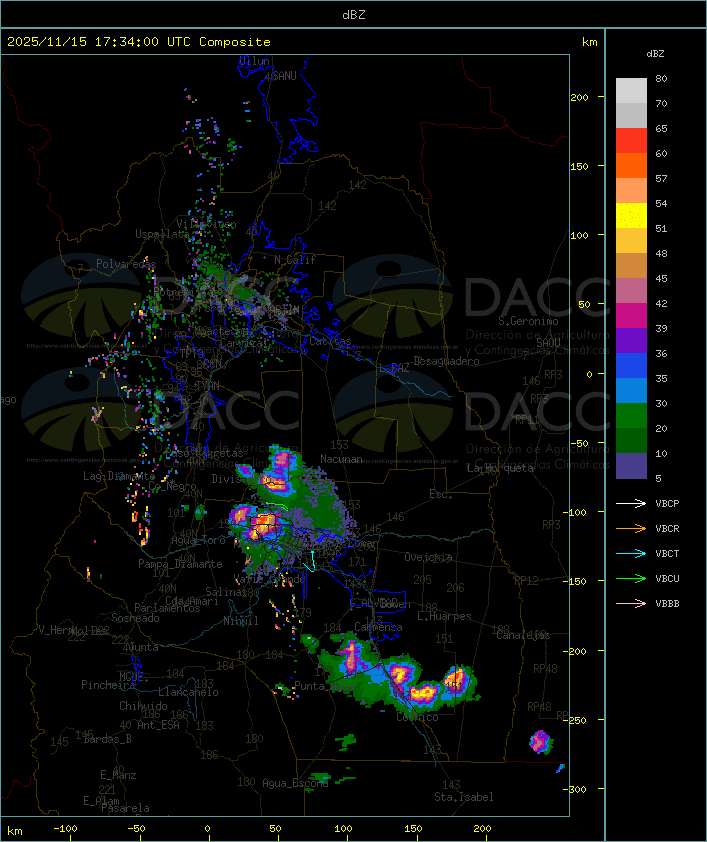Select the dusty pink 42-45 dBZ swatch
This screenshot has height=842, width=707.
point(631,291)
